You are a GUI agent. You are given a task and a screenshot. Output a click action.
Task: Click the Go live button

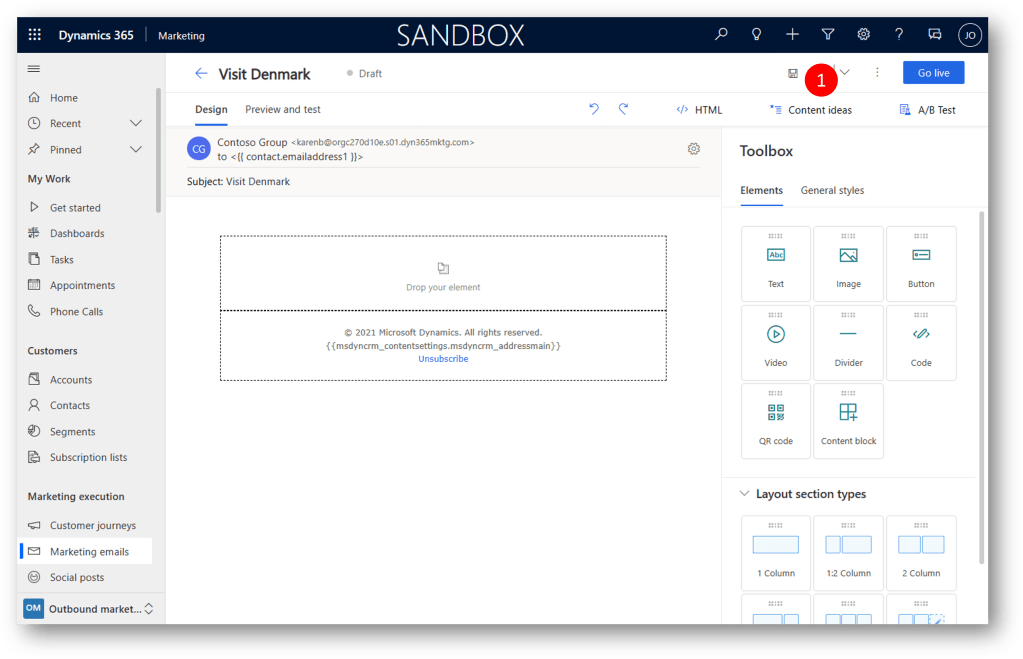tap(933, 73)
